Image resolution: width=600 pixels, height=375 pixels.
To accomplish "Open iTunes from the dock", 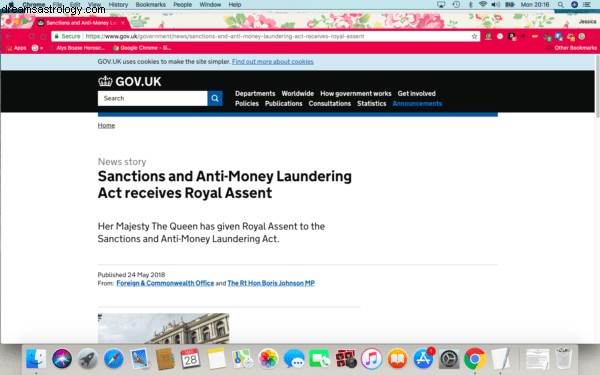I will 371,359.
